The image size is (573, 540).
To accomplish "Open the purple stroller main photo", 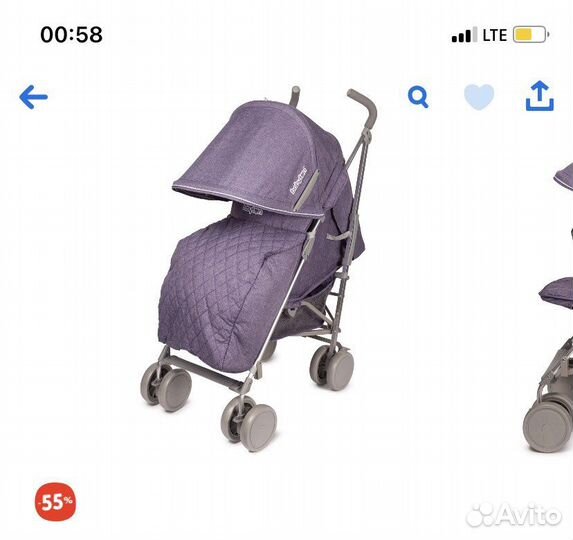I will click(x=259, y=269).
